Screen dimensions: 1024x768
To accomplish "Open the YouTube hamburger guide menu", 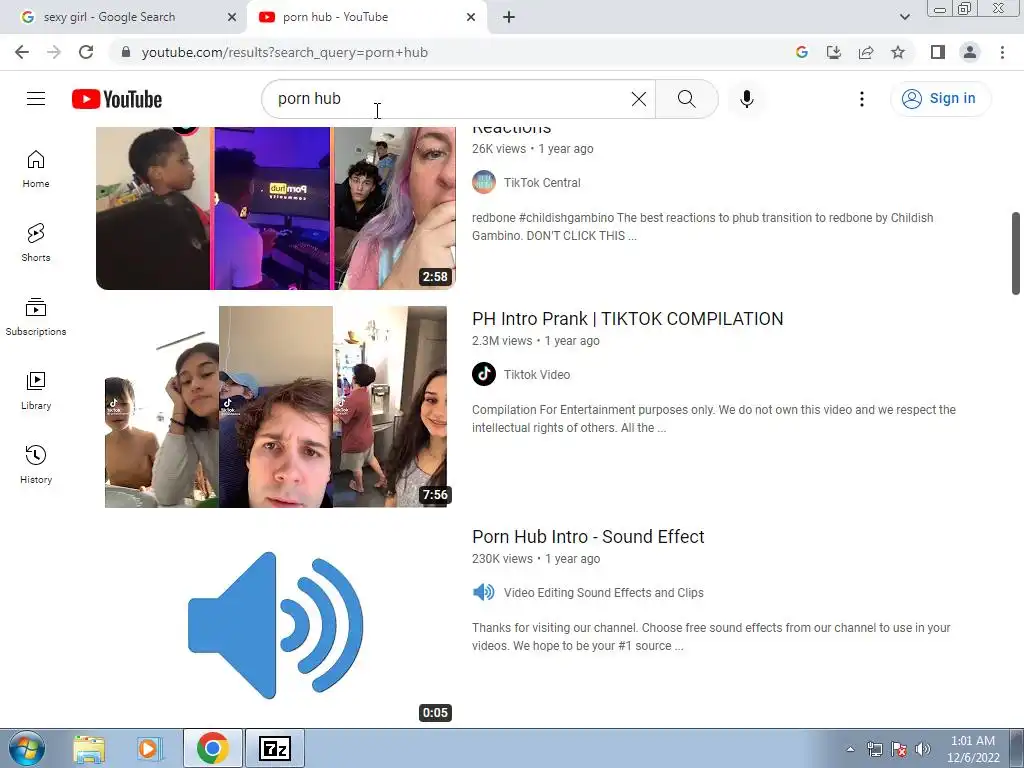I will coord(36,99).
